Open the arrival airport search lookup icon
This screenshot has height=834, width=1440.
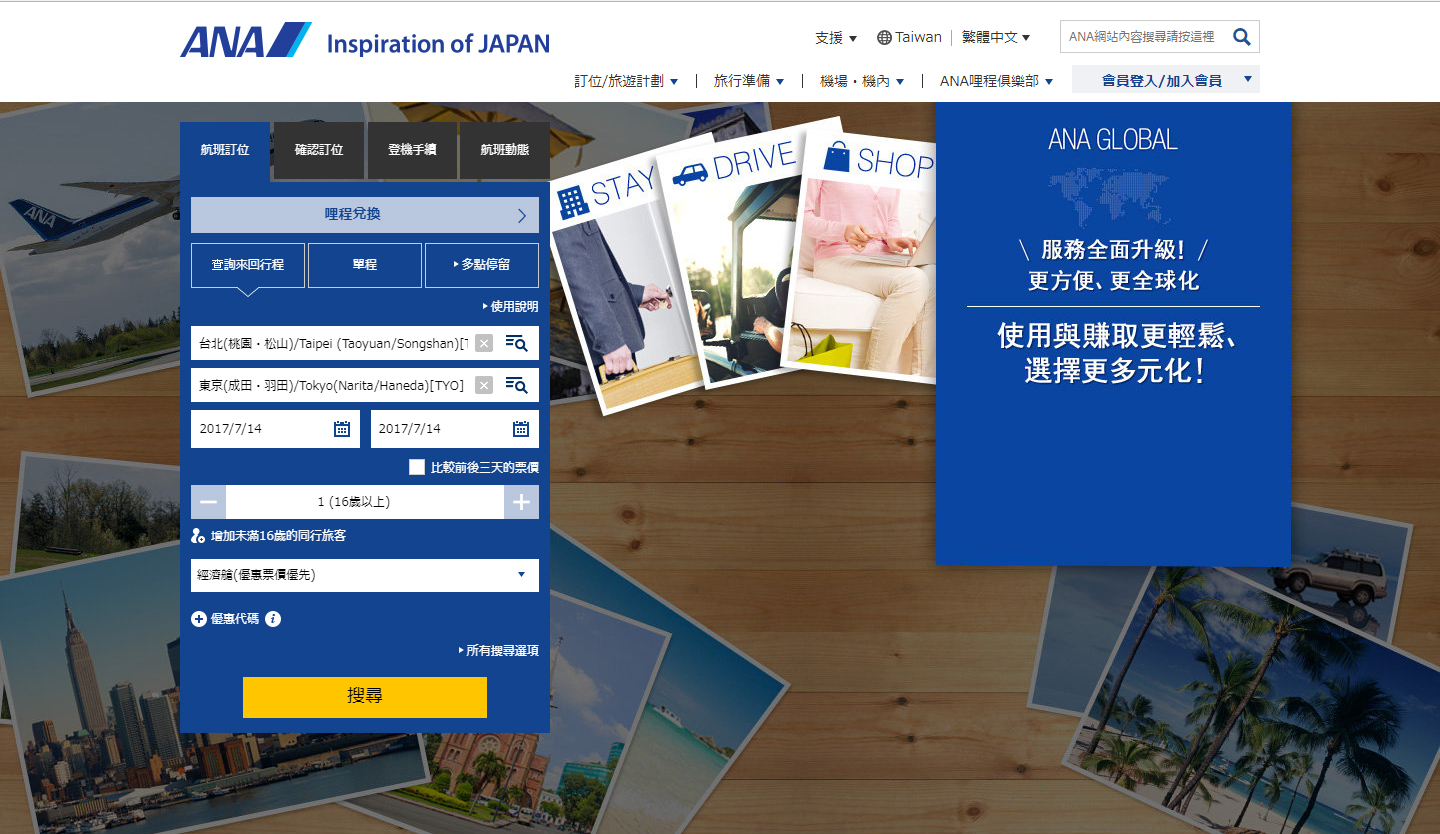(519, 385)
